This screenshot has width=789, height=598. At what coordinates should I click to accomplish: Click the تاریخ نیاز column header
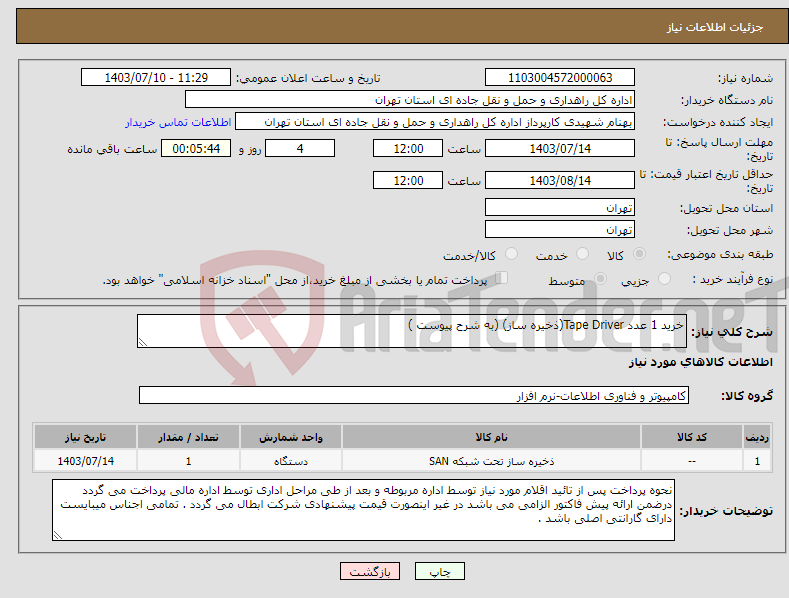point(86,437)
